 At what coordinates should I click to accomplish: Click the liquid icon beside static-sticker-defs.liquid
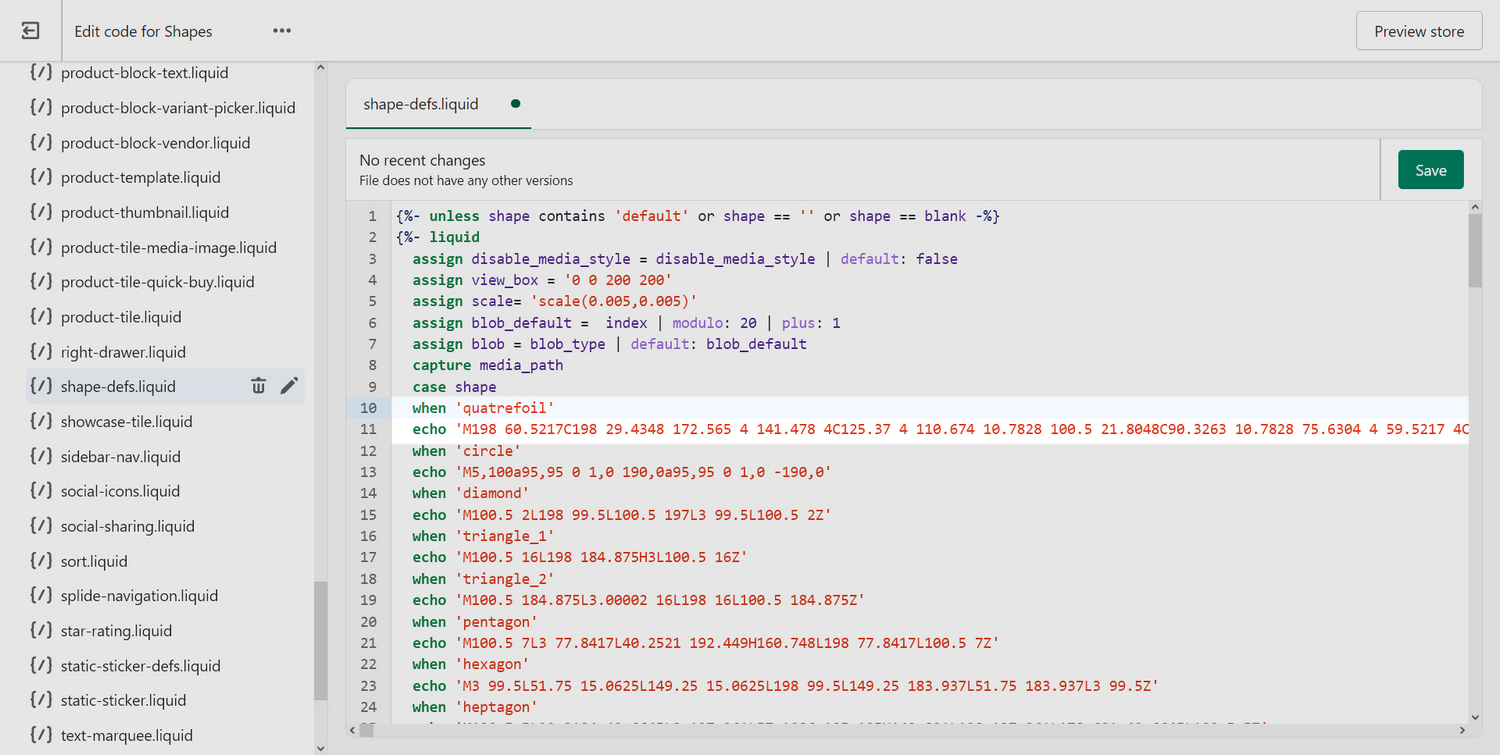pyautogui.click(x=41, y=665)
